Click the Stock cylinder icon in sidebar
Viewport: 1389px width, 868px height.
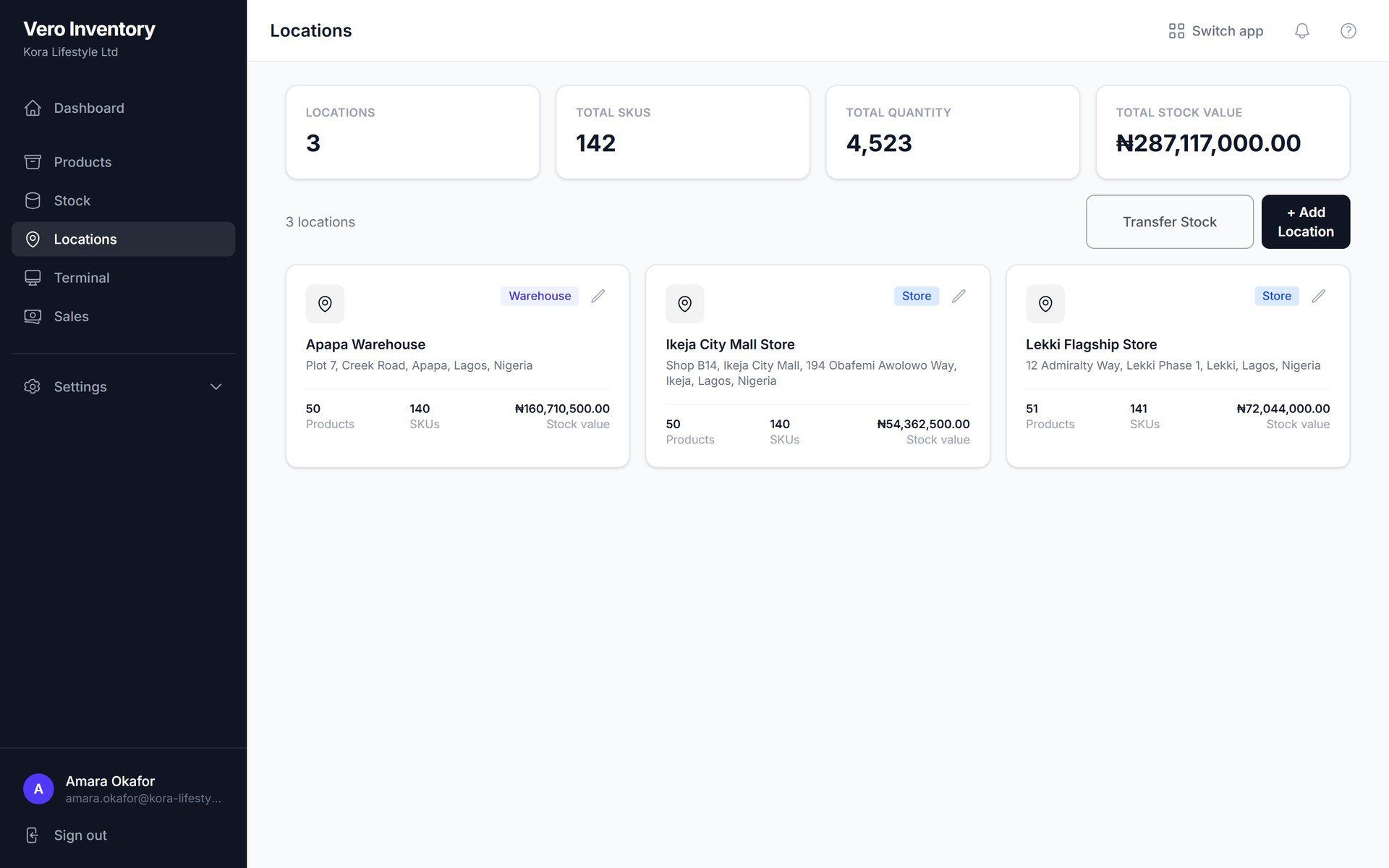coord(33,200)
